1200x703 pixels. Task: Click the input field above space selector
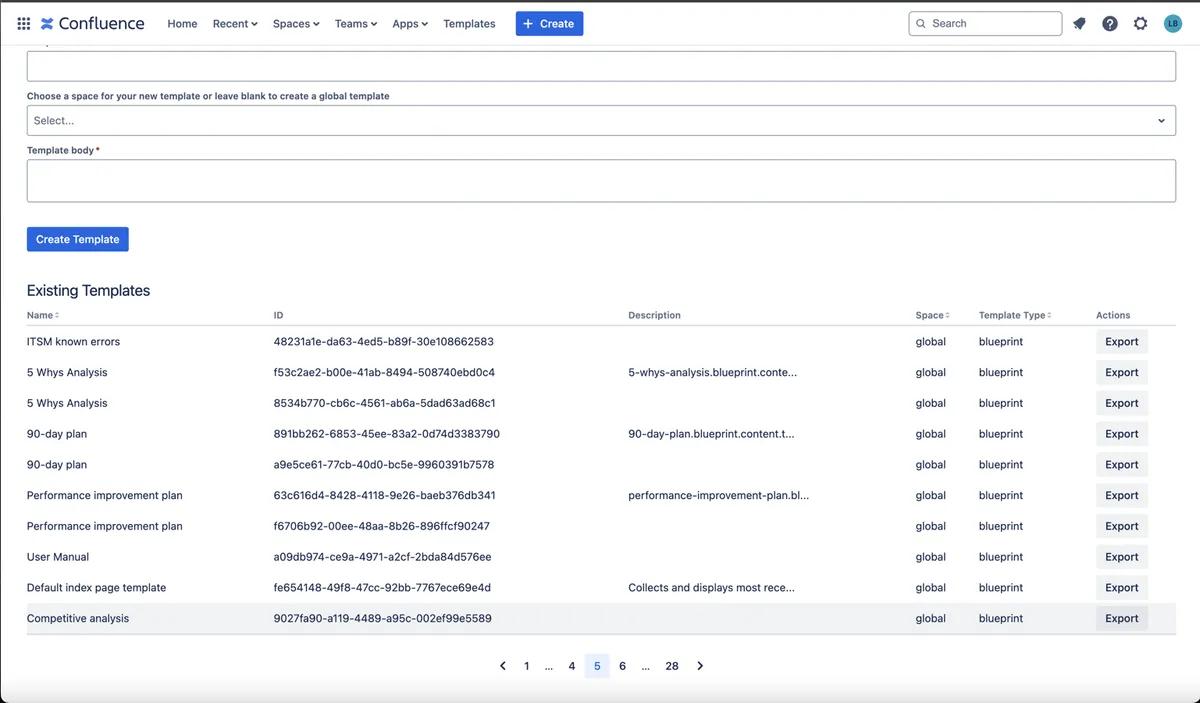point(601,66)
